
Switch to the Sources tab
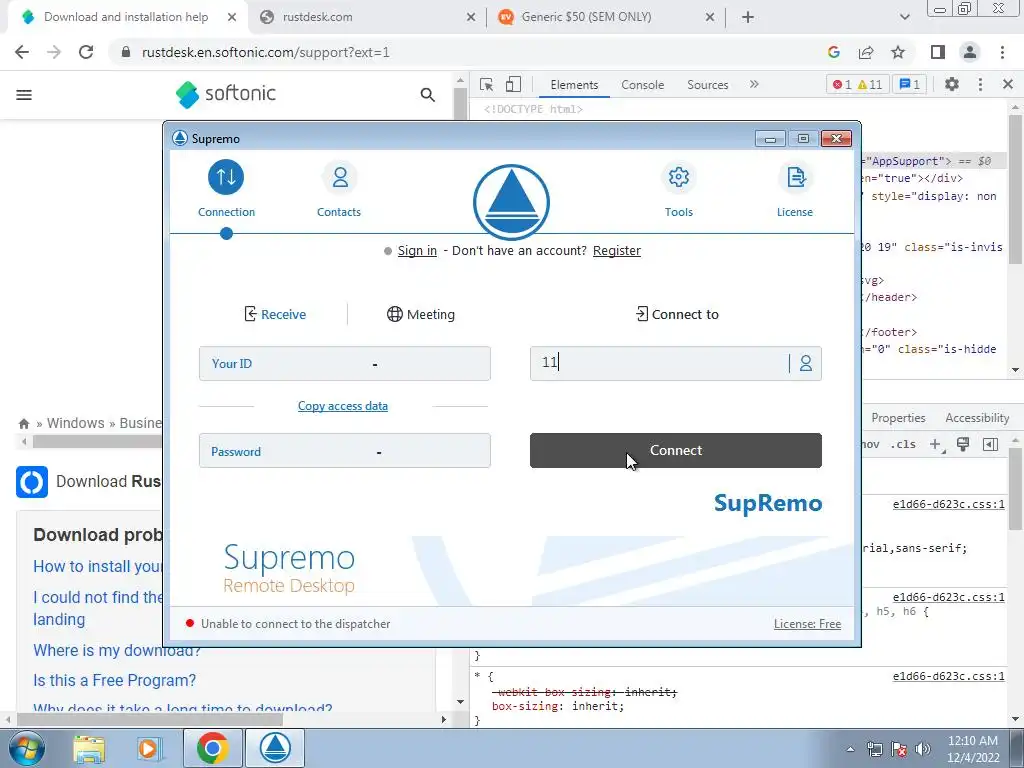coord(707,85)
